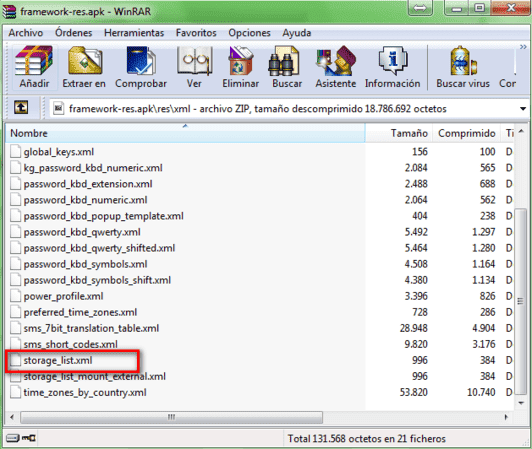Sort by Comprimido column header
Image resolution: width=532 pixels, height=449 pixels.
coord(467,133)
